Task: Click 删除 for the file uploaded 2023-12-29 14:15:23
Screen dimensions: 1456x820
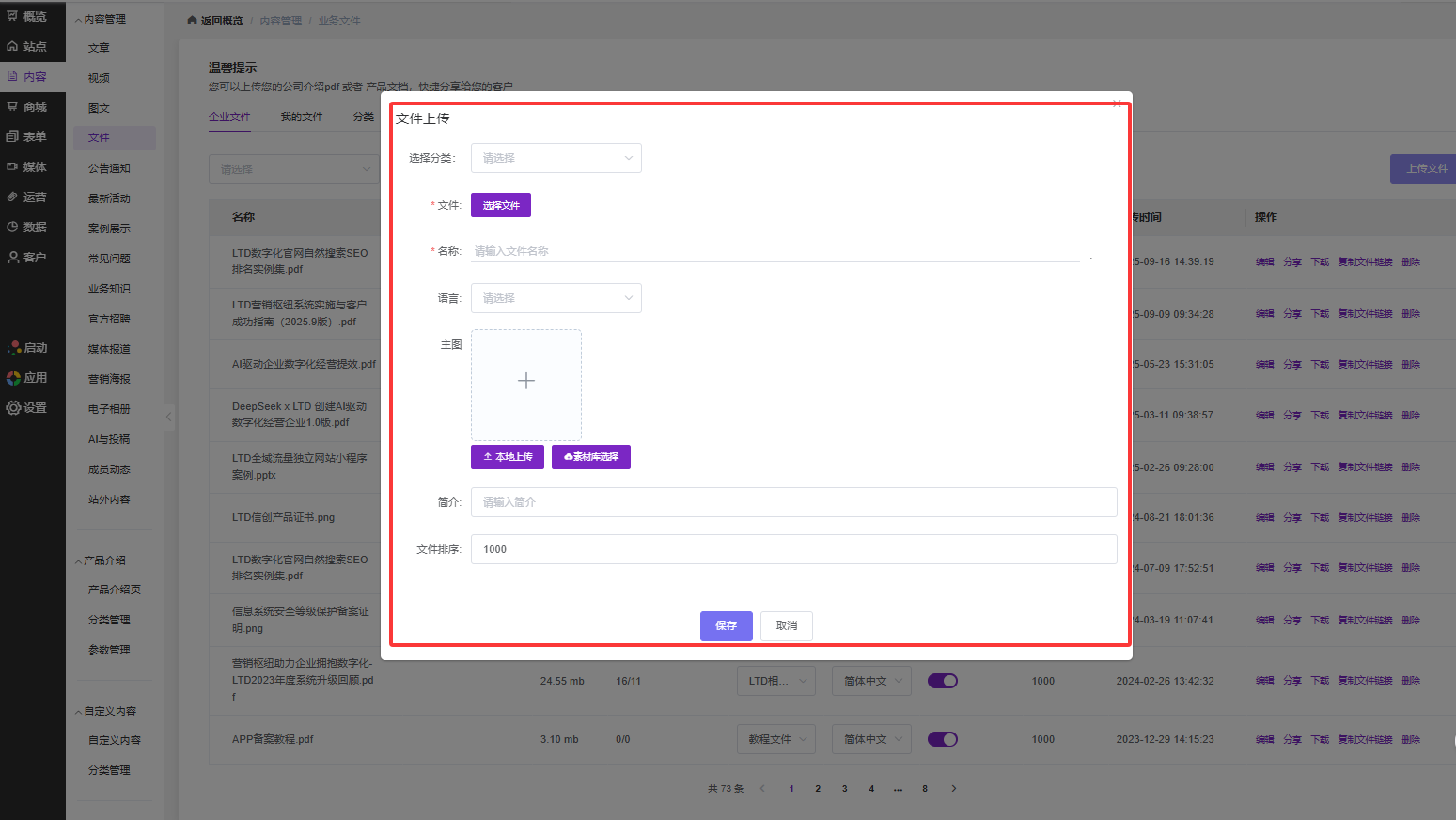Action: 1411,739
